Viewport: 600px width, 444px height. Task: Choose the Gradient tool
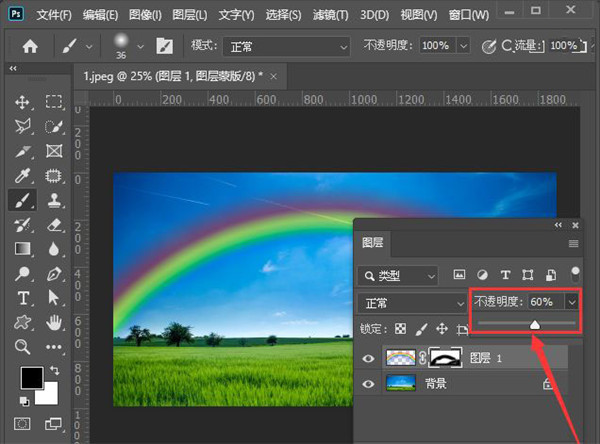coord(23,249)
